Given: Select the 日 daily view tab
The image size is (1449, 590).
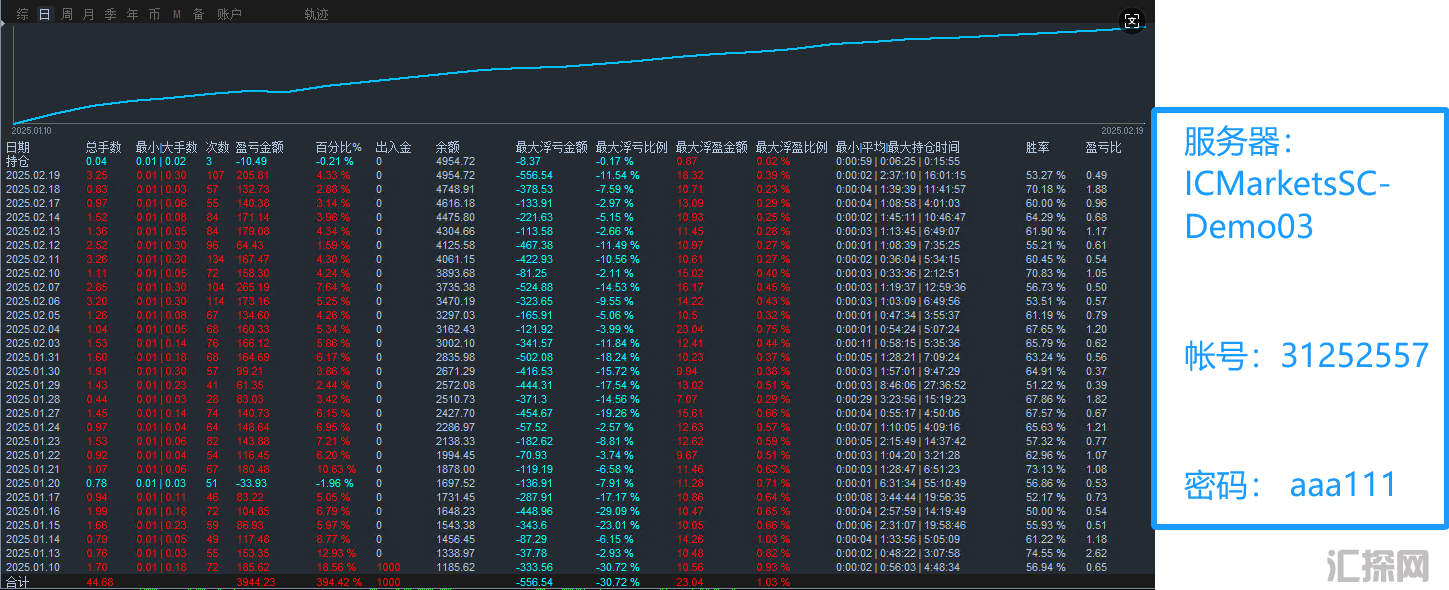Looking at the screenshot, I should (x=44, y=14).
